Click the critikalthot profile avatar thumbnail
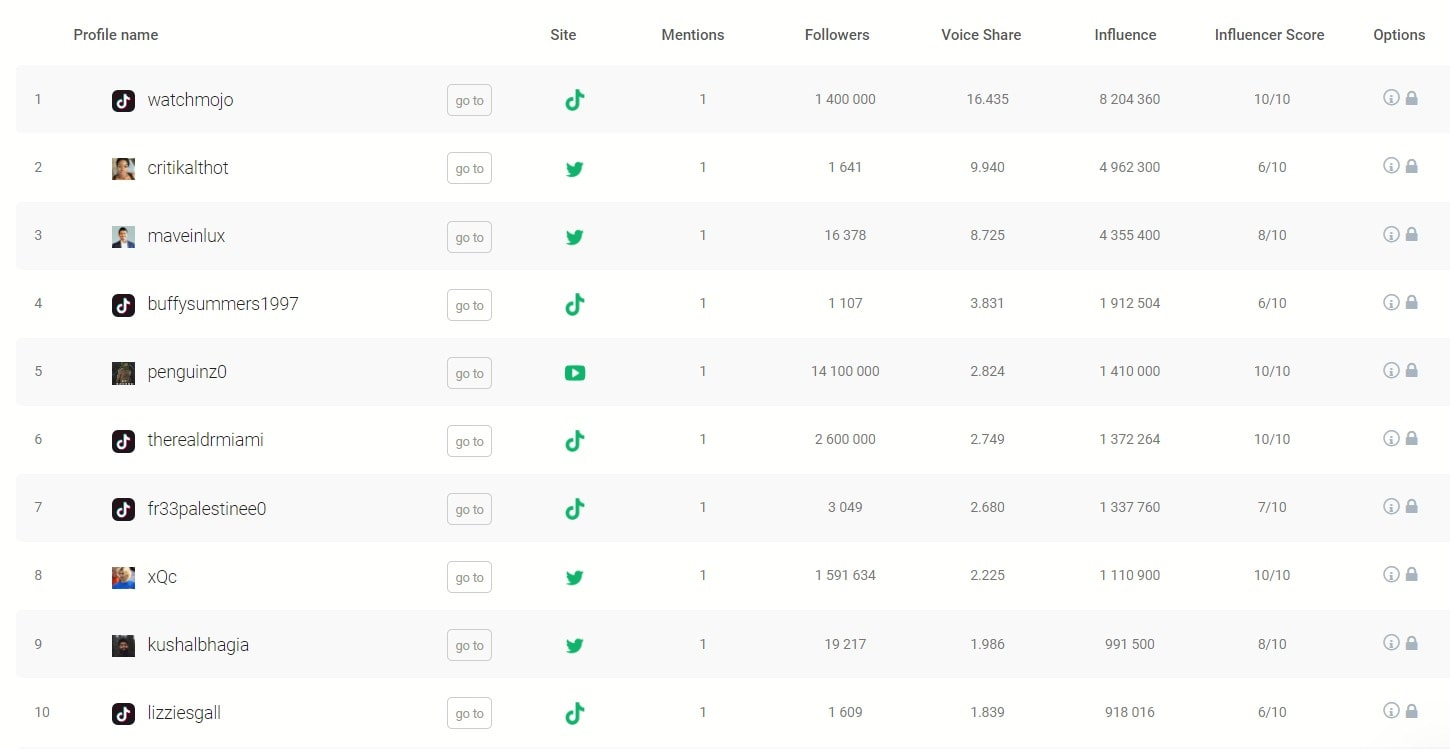This screenshot has width=1450, height=749. 123,169
